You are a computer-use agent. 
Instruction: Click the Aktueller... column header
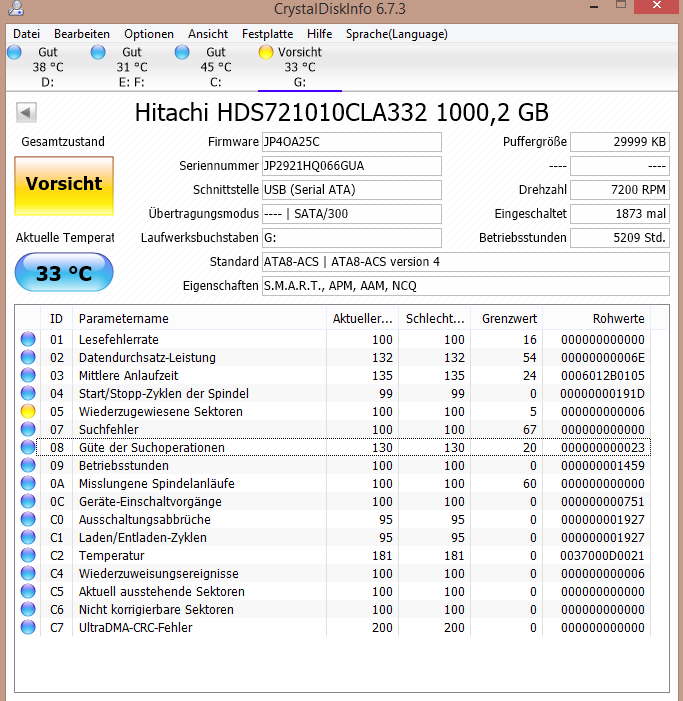click(363, 318)
